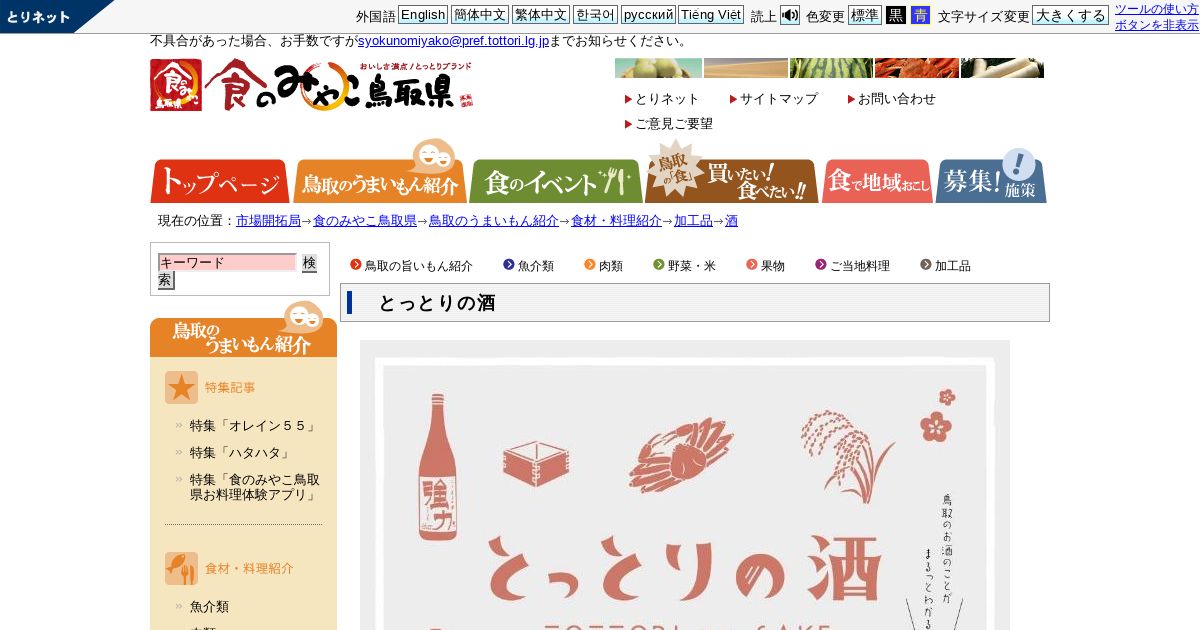The image size is (1200, 630).
Task: Click breadcrumb link 酒
Action: point(731,221)
